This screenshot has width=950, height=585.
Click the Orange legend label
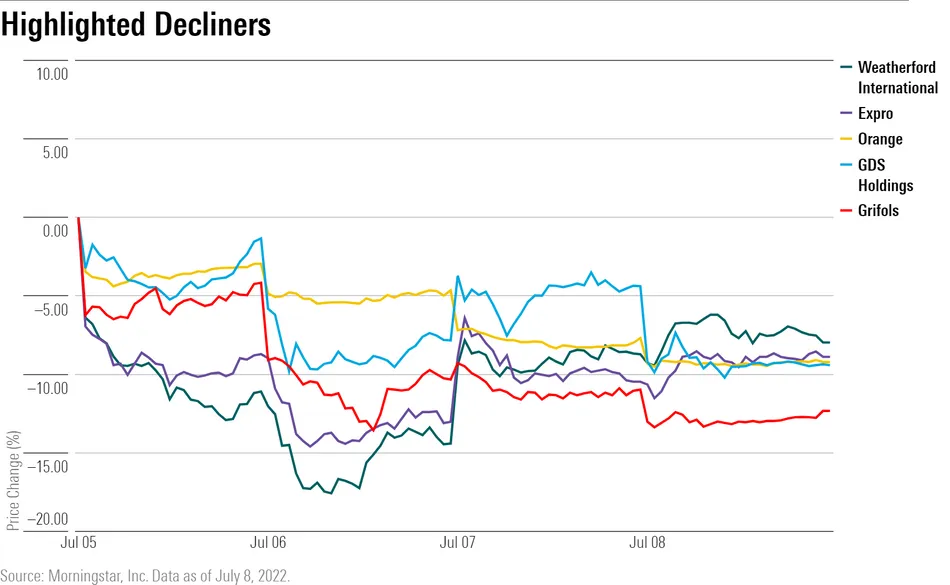880,139
